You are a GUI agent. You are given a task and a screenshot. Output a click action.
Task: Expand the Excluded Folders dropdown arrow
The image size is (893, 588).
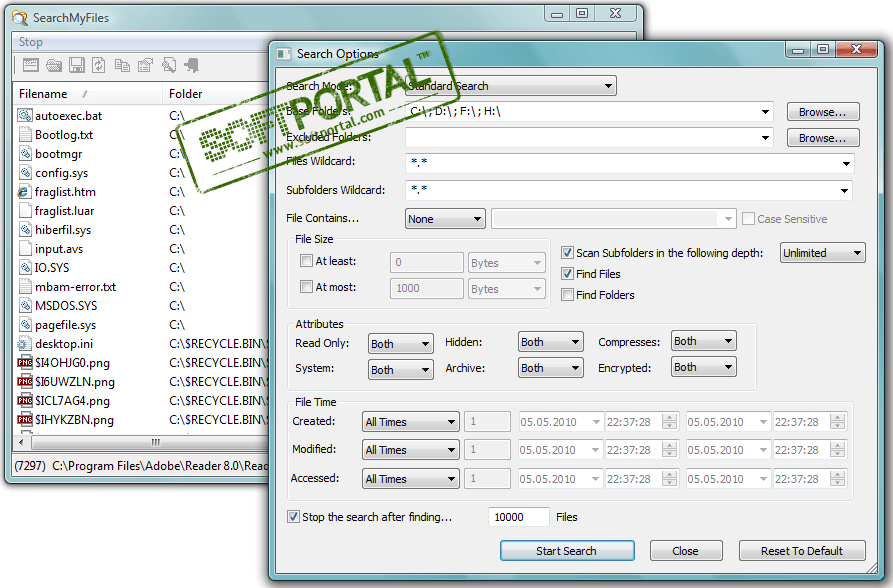coord(765,137)
